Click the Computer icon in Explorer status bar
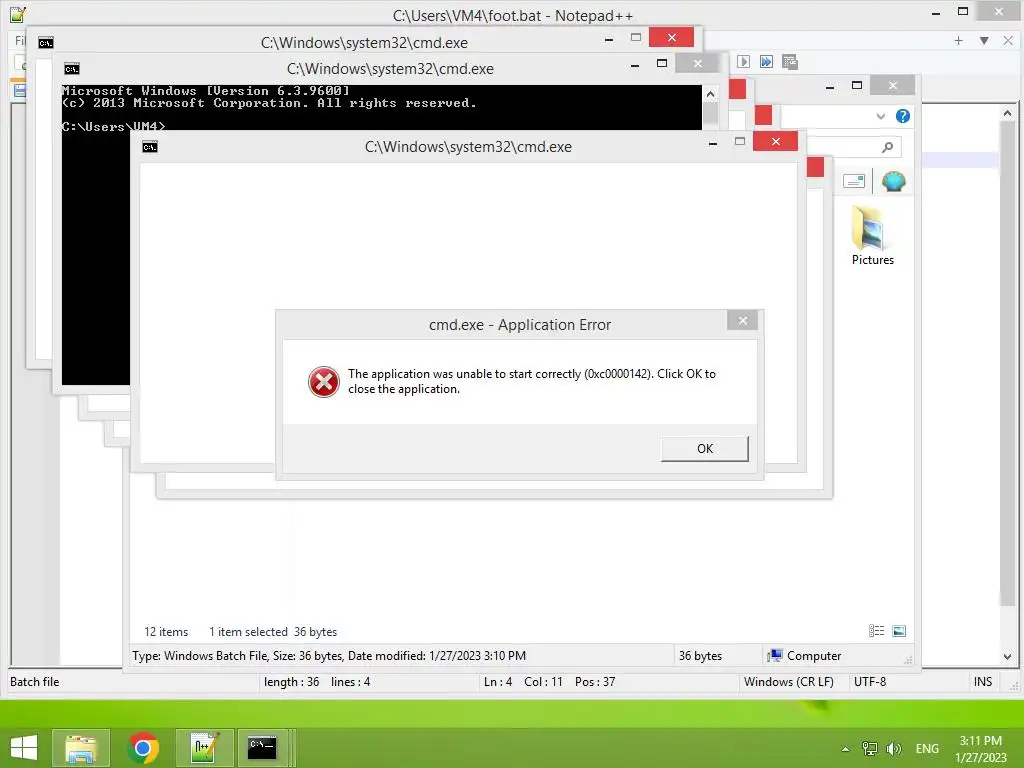The width and height of the screenshot is (1024, 768). 775,656
